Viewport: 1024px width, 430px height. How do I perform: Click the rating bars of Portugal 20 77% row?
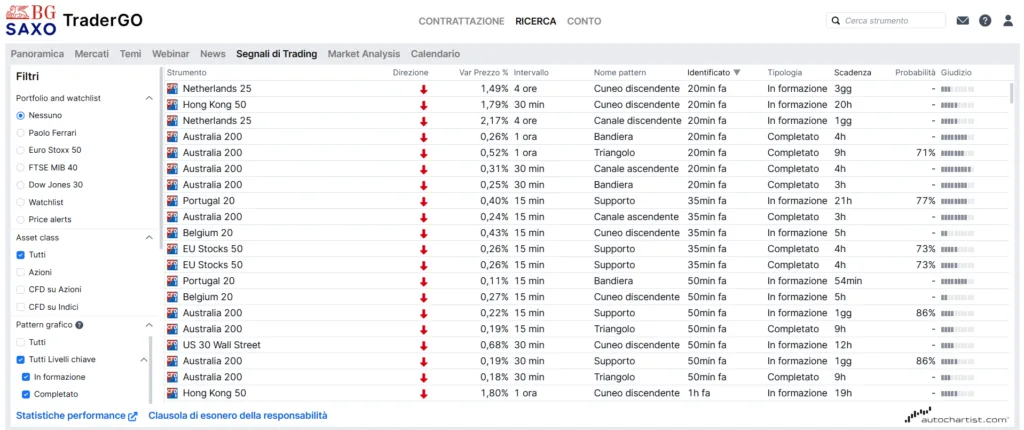point(957,201)
